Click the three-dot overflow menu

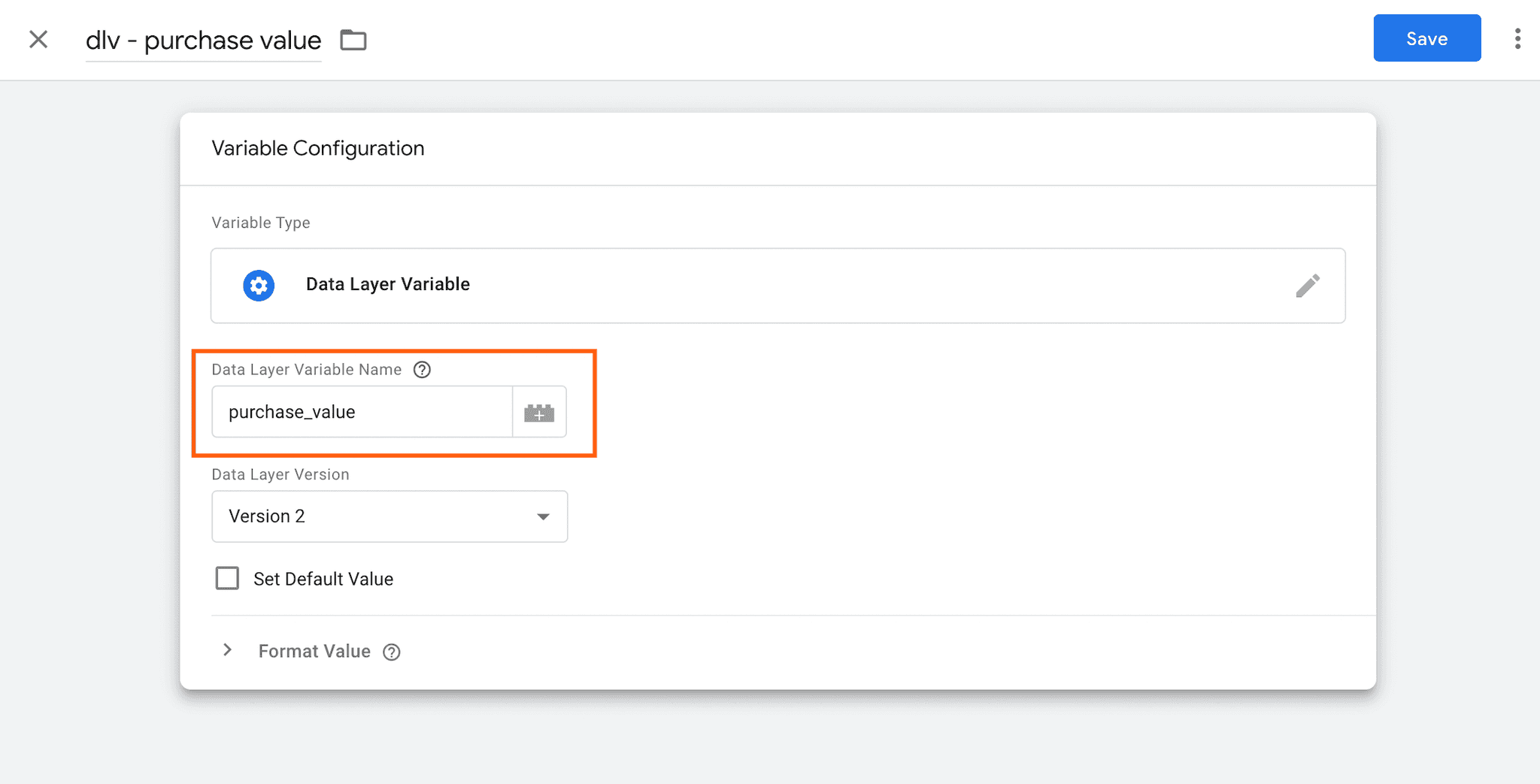click(x=1519, y=38)
